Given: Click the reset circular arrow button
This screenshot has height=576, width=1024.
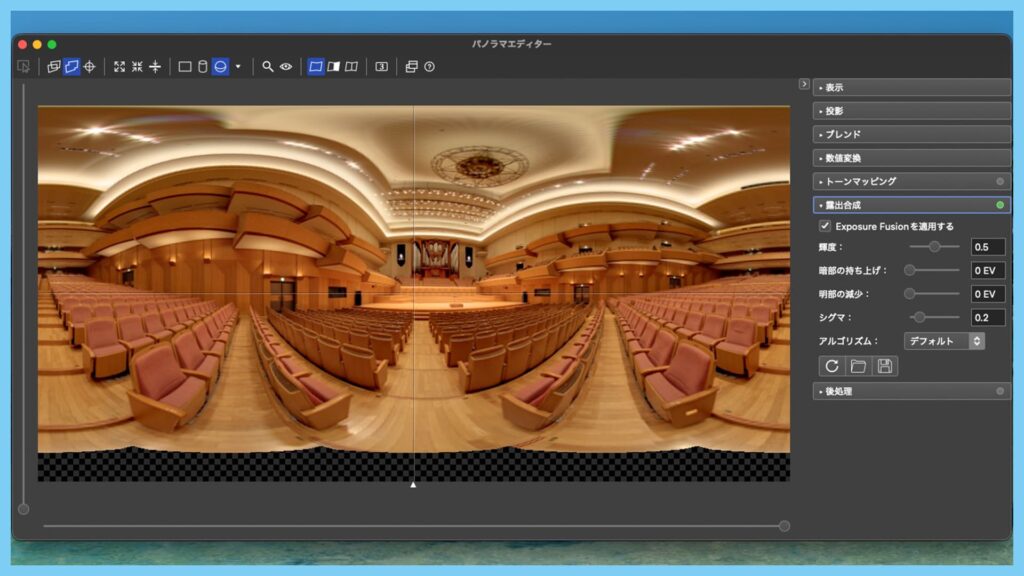Looking at the screenshot, I should pyautogui.click(x=831, y=366).
